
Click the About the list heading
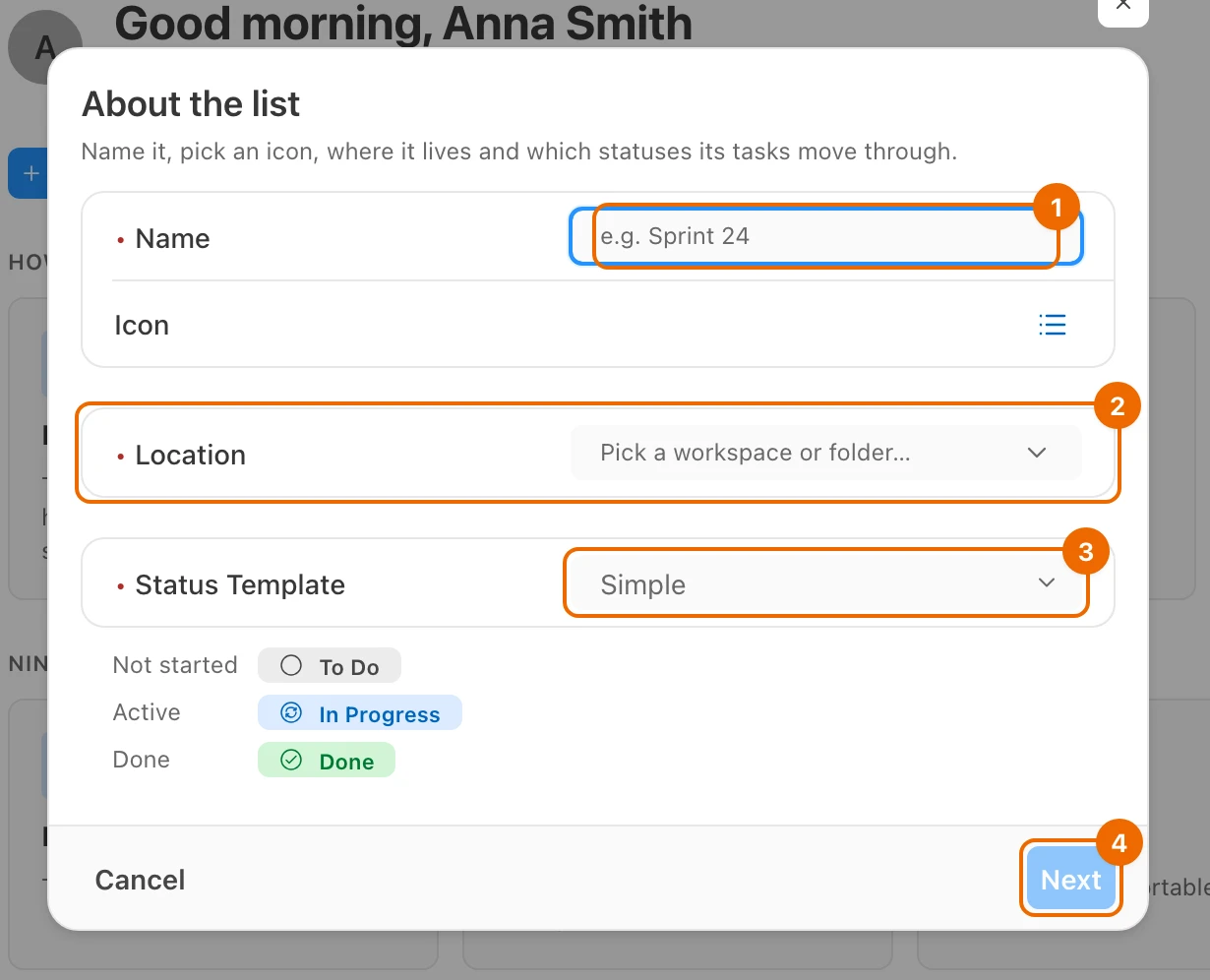(191, 104)
